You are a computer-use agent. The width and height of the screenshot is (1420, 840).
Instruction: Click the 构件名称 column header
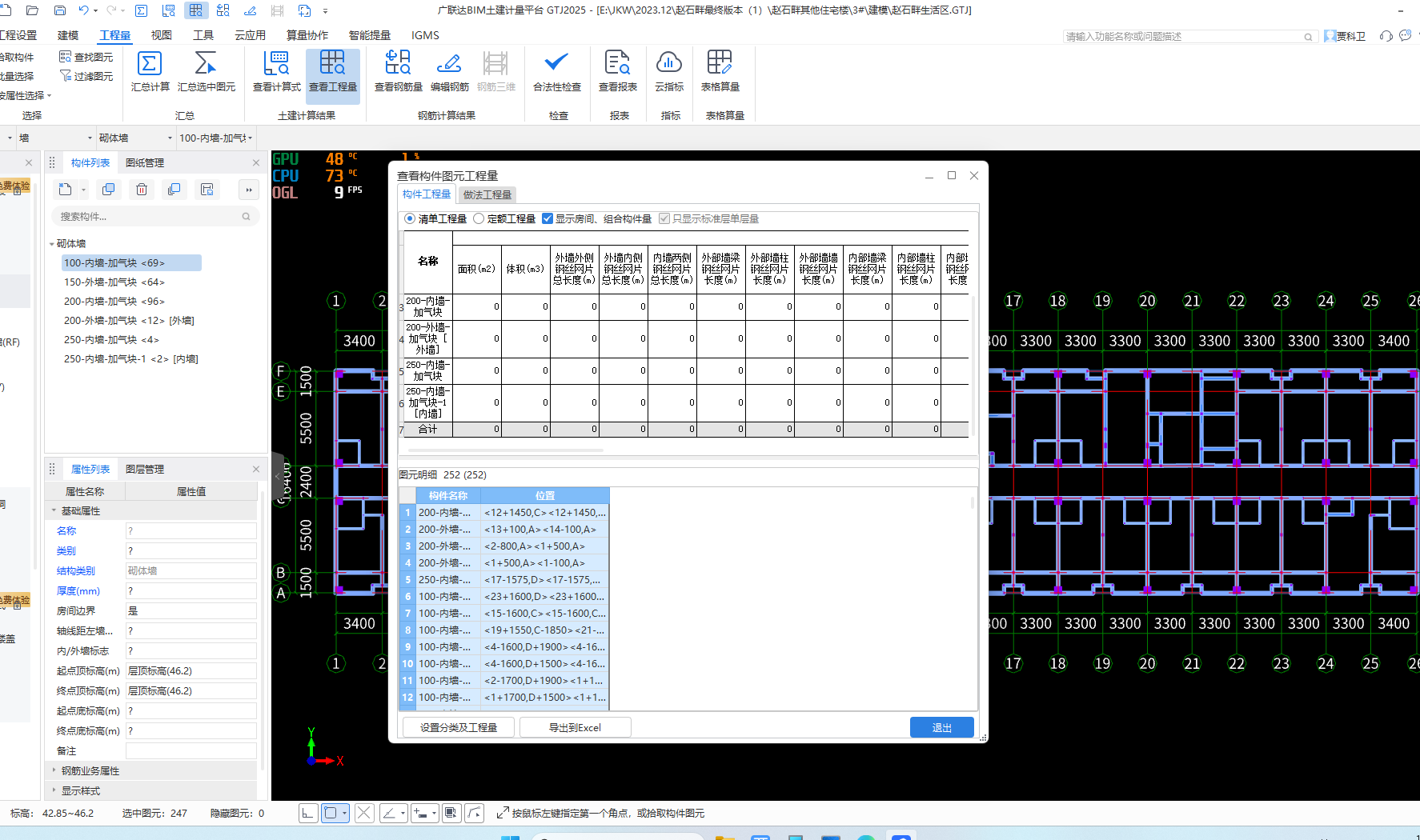point(447,495)
